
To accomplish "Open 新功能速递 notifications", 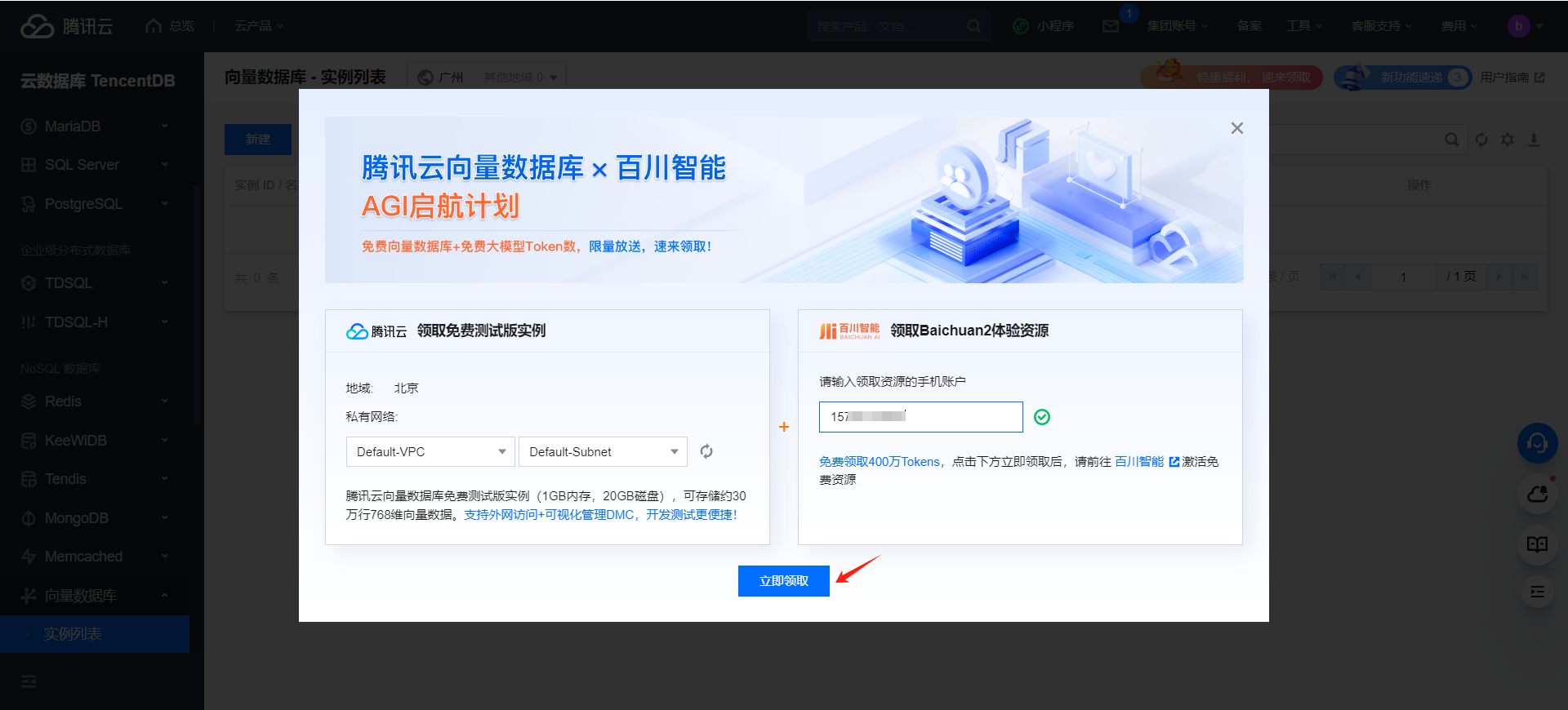I will pos(1403,77).
